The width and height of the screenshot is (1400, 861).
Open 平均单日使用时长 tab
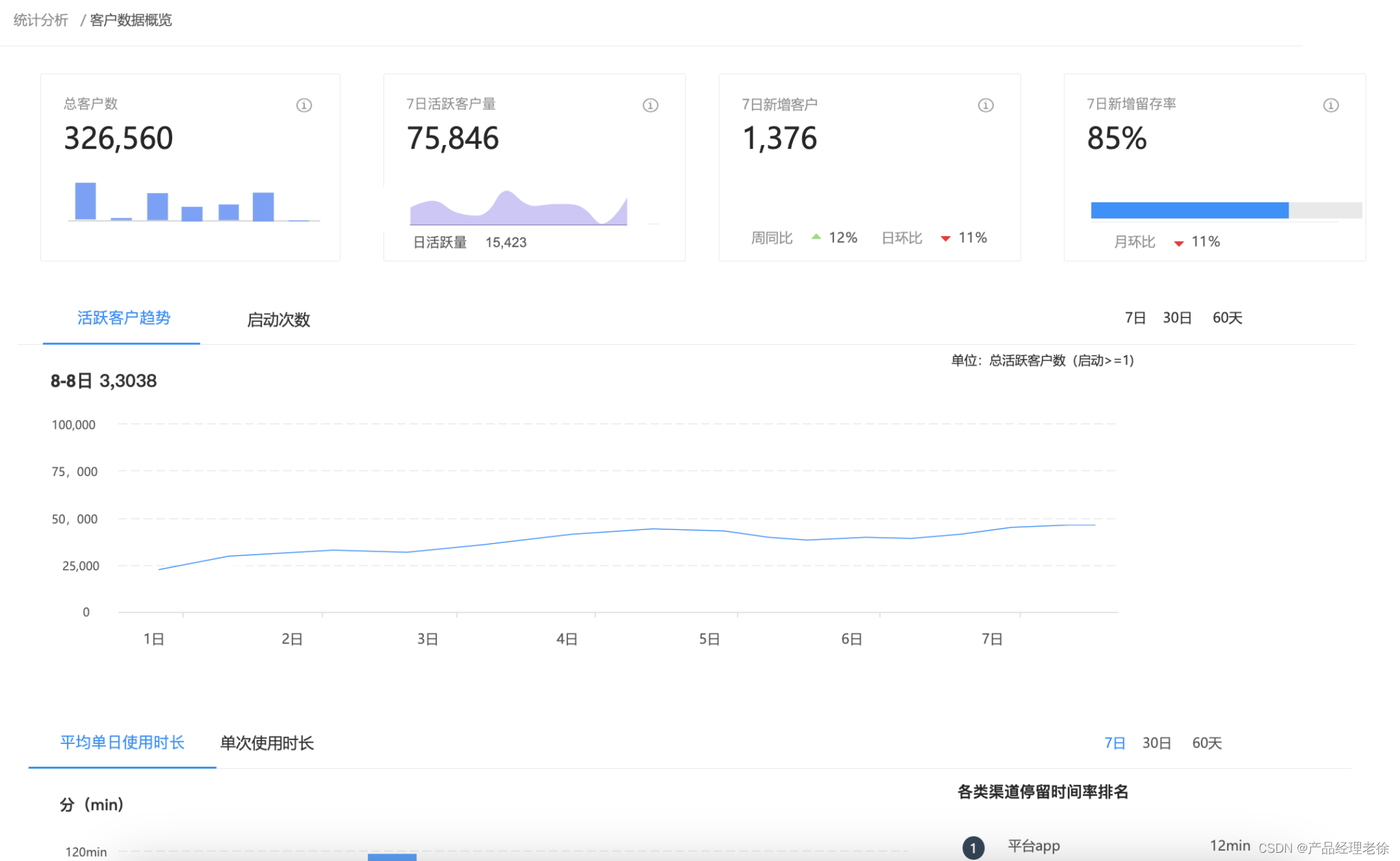pyautogui.click(x=122, y=743)
